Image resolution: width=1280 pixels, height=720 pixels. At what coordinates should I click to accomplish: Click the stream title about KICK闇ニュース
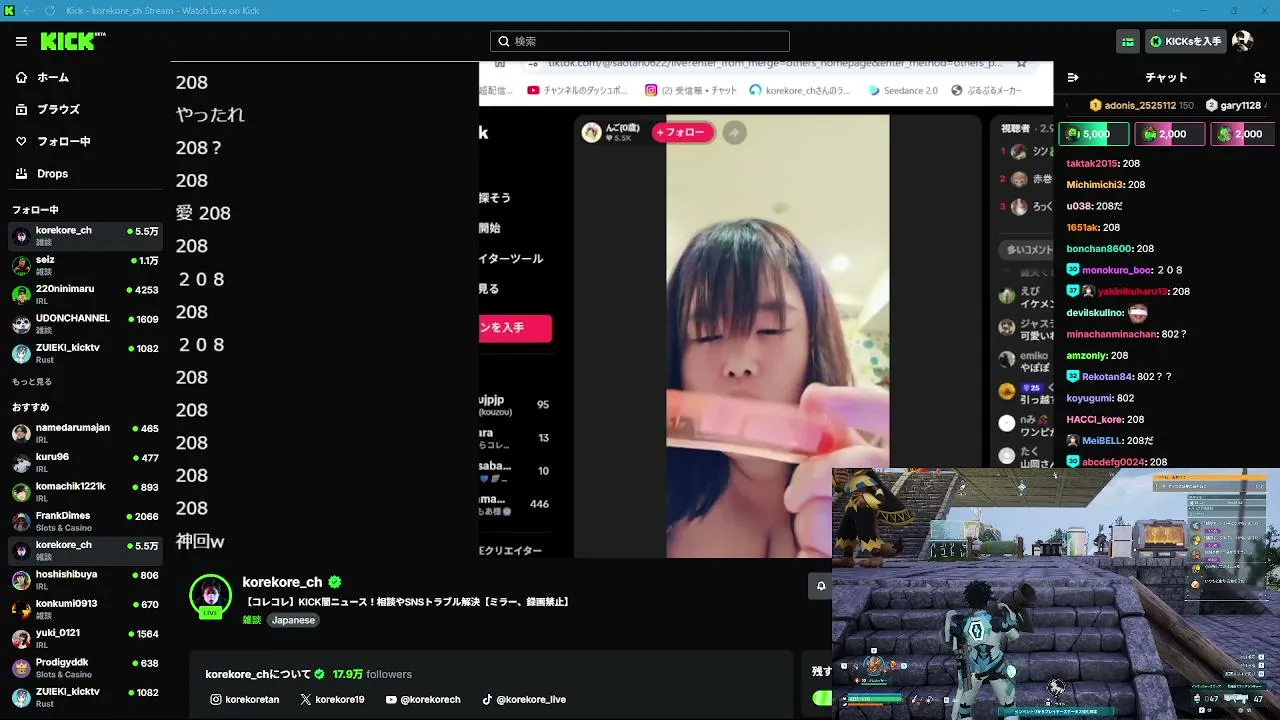pos(407,602)
